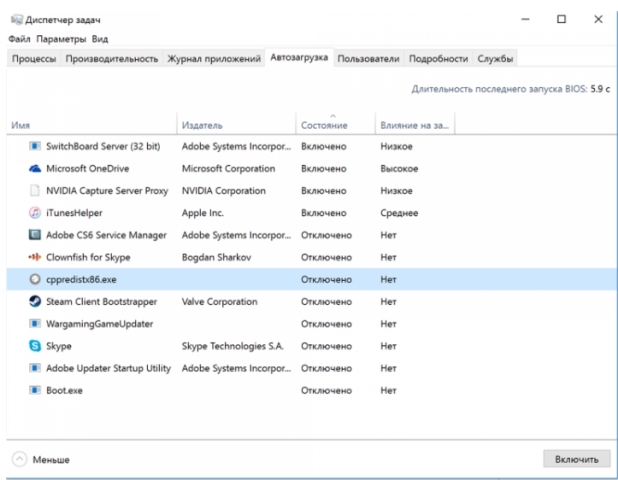618x480 pixels.
Task: Click the Включить button
Action: pyautogui.click(x=577, y=459)
